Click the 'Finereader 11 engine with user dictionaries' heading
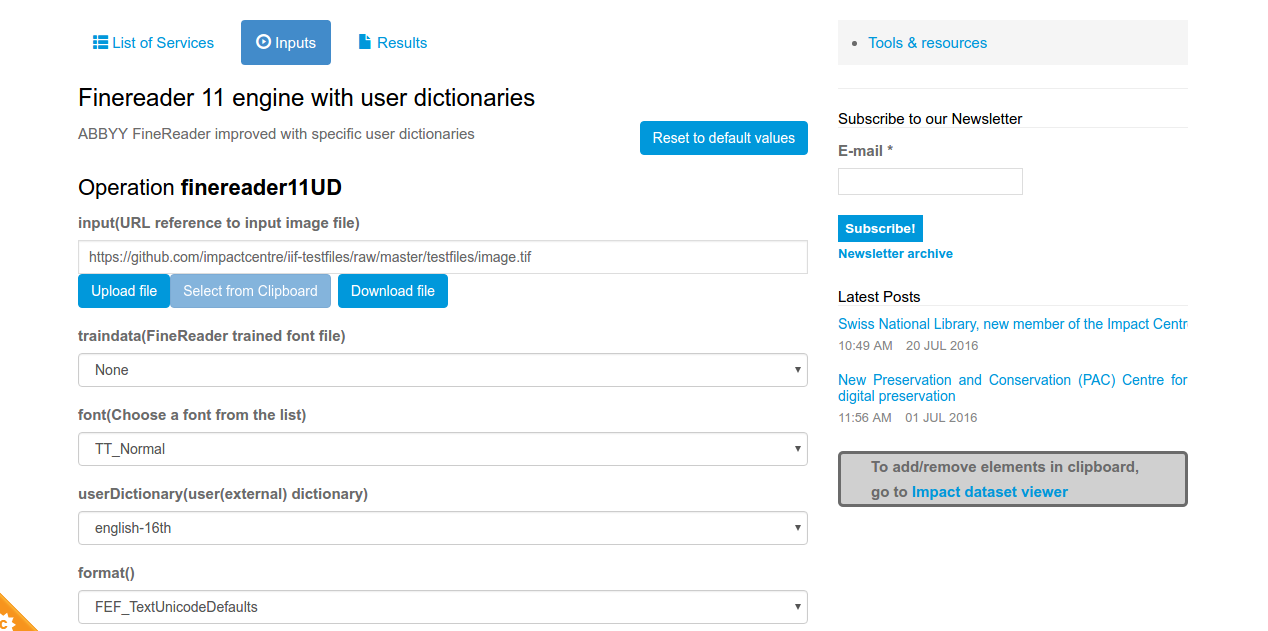Image resolution: width=1268 pixels, height=631 pixels. tap(306, 98)
